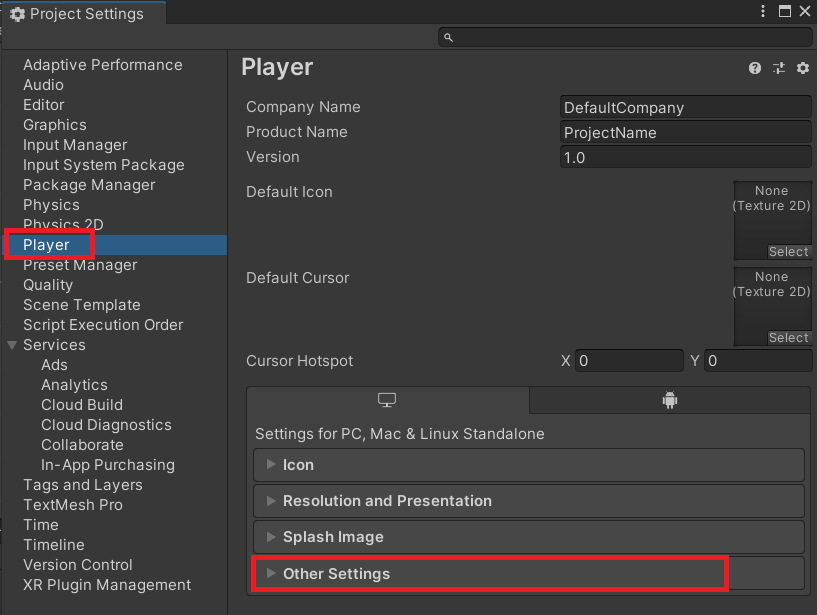Click the Default Cursor texture slot

772,306
